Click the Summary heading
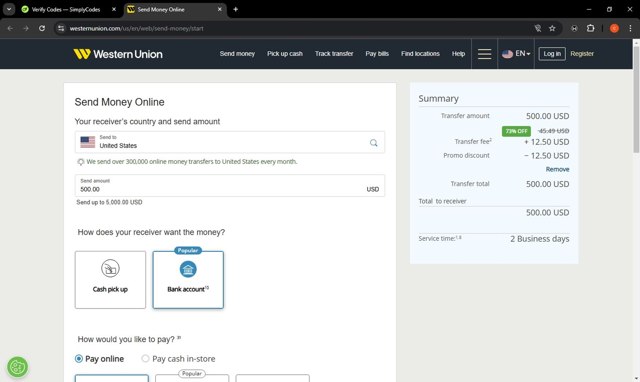640x382 pixels. click(x=438, y=98)
